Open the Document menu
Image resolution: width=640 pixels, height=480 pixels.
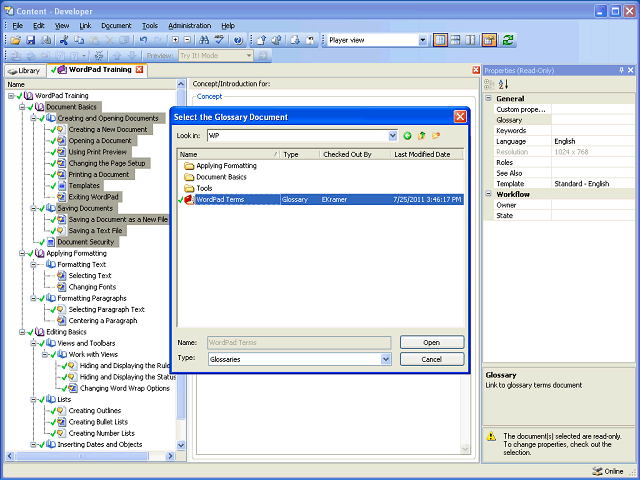116,26
